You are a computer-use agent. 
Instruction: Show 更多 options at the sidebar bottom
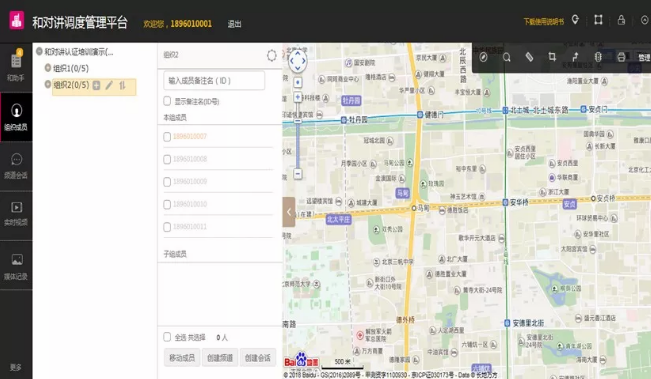point(16,367)
